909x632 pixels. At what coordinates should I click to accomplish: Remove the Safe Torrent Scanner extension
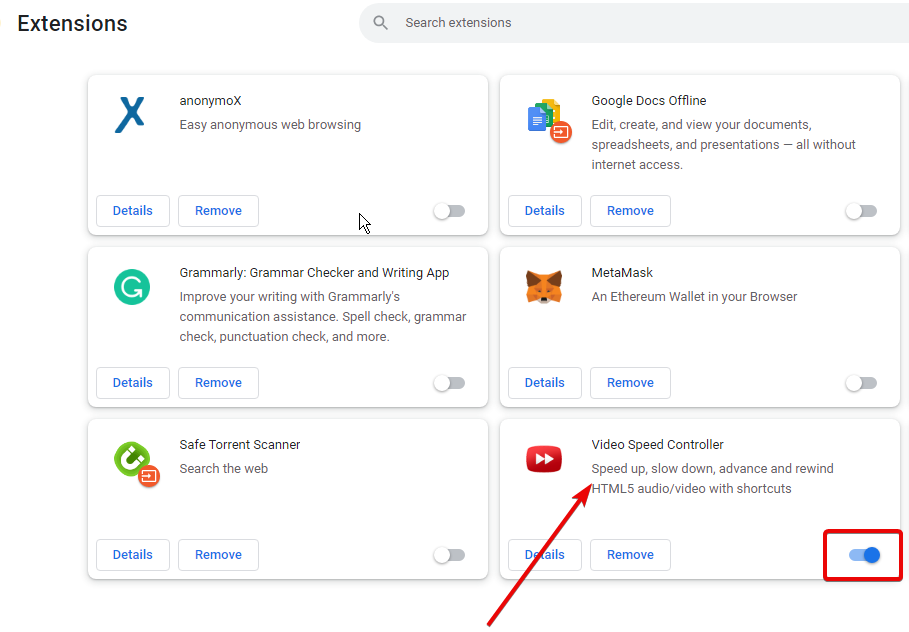click(x=218, y=555)
